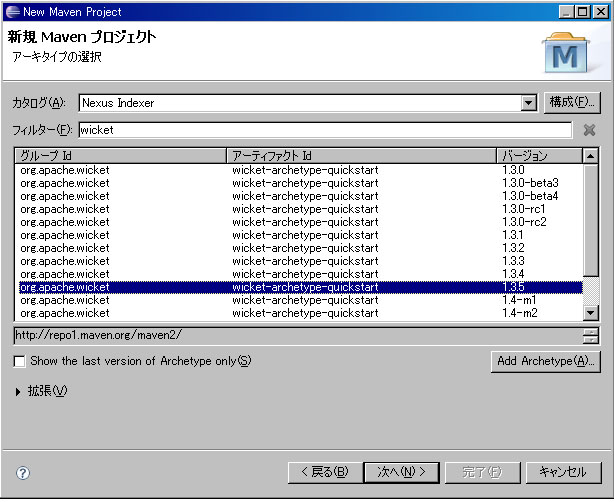This screenshot has height=502, width=614.
Task: Select the row with version 1.3.2
Action: 299,248
